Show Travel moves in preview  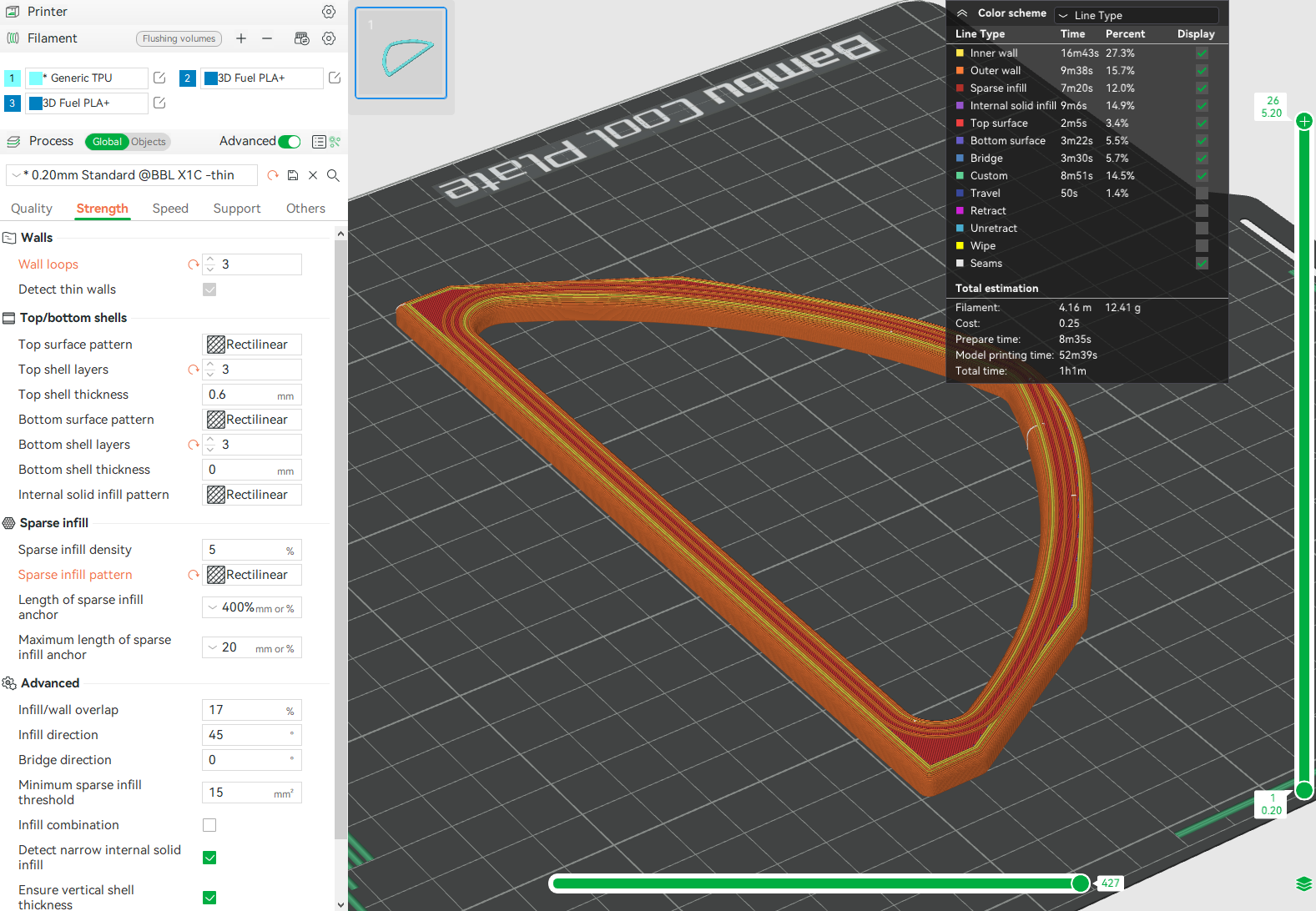(1202, 194)
